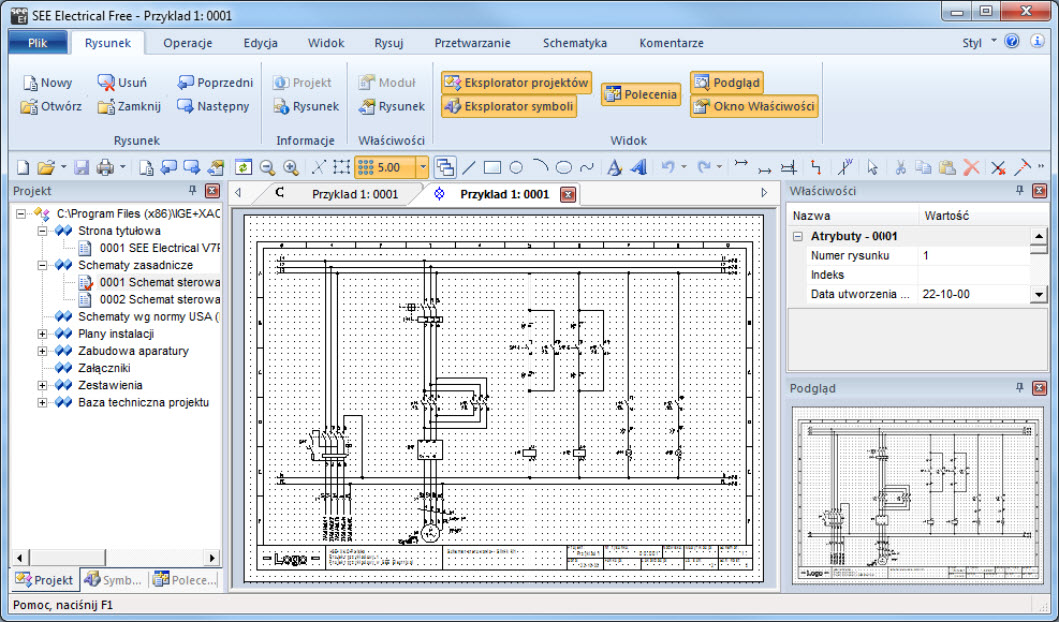
Task: Toggle the Okno Właściwości pane
Action: click(754, 106)
